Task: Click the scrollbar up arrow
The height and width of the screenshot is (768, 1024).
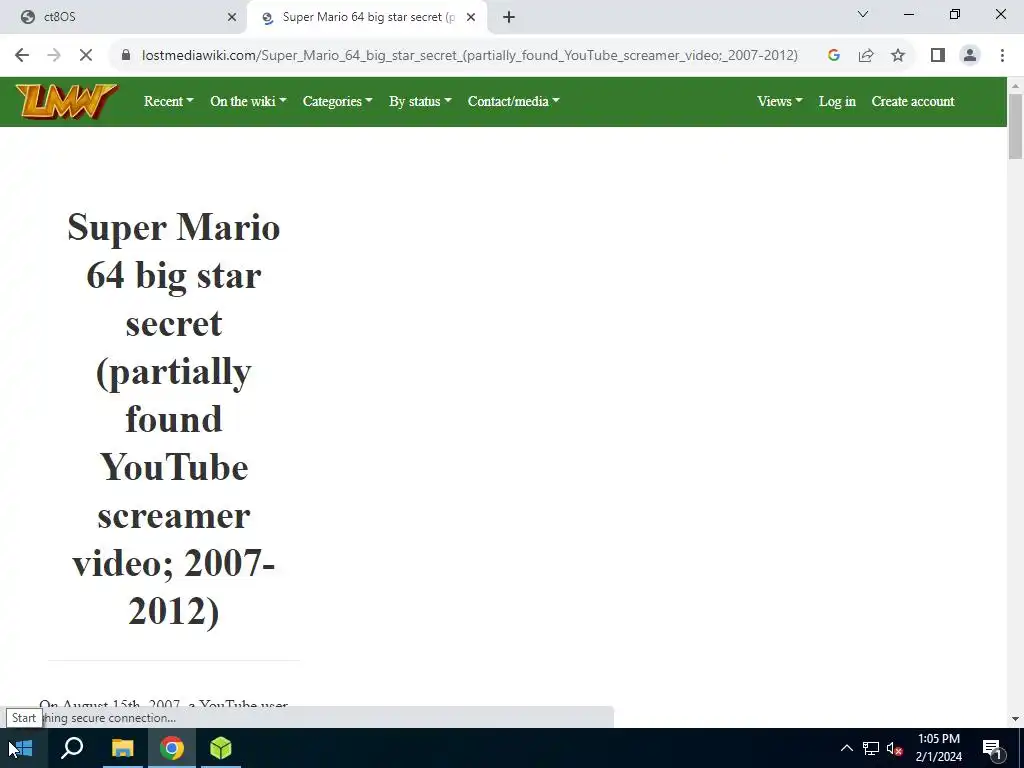Action: tap(1015, 86)
